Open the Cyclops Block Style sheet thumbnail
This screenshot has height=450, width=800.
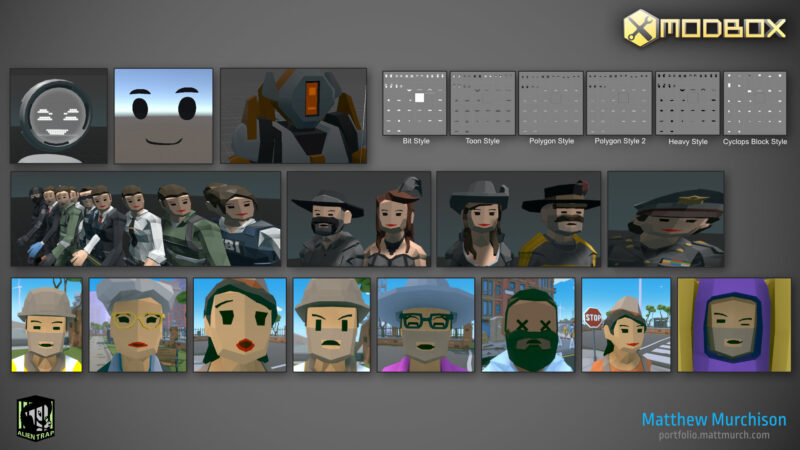point(755,103)
